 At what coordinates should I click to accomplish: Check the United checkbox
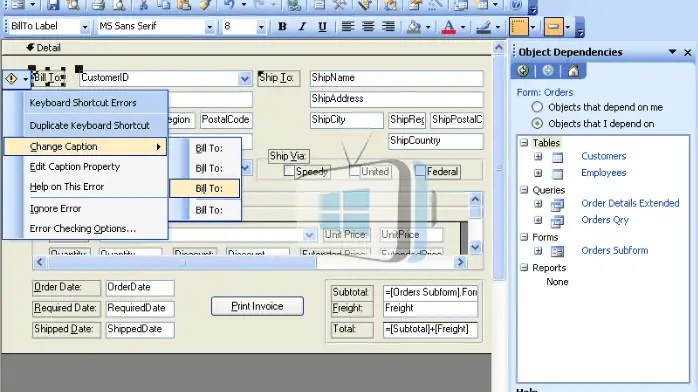coord(354,171)
